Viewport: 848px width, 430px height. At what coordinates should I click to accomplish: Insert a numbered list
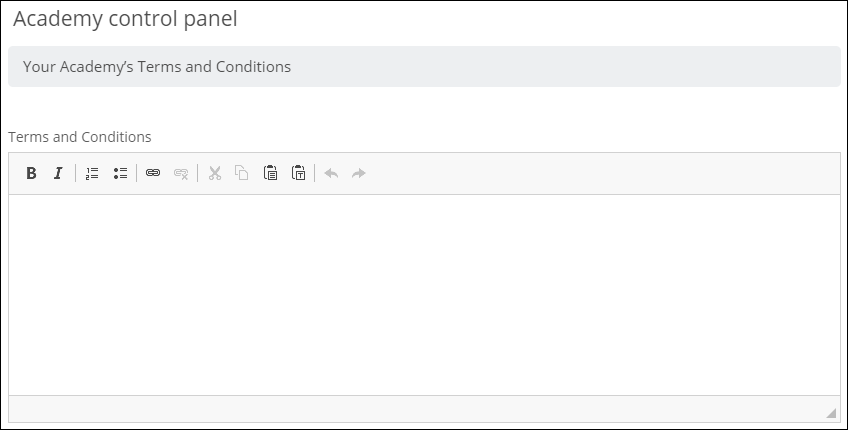pyautogui.click(x=92, y=173)
